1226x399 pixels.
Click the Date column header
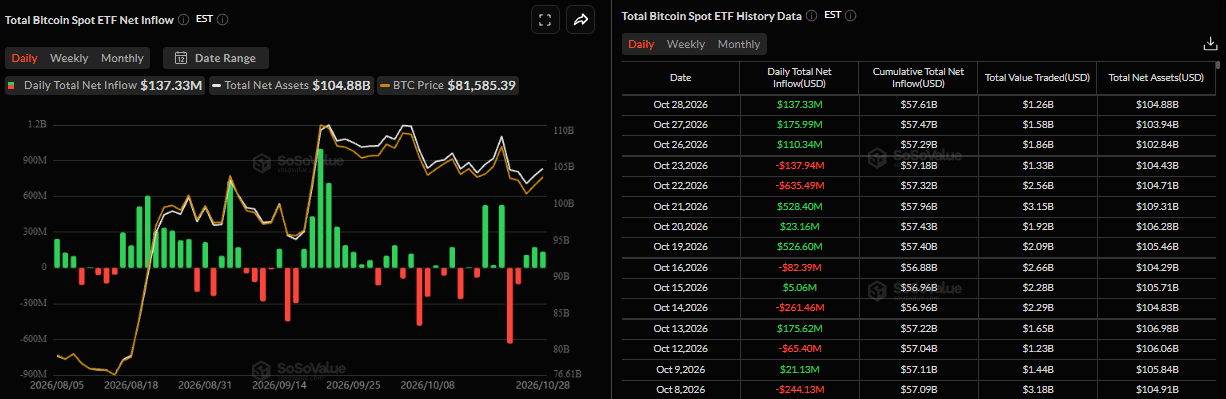coord(680,77)
